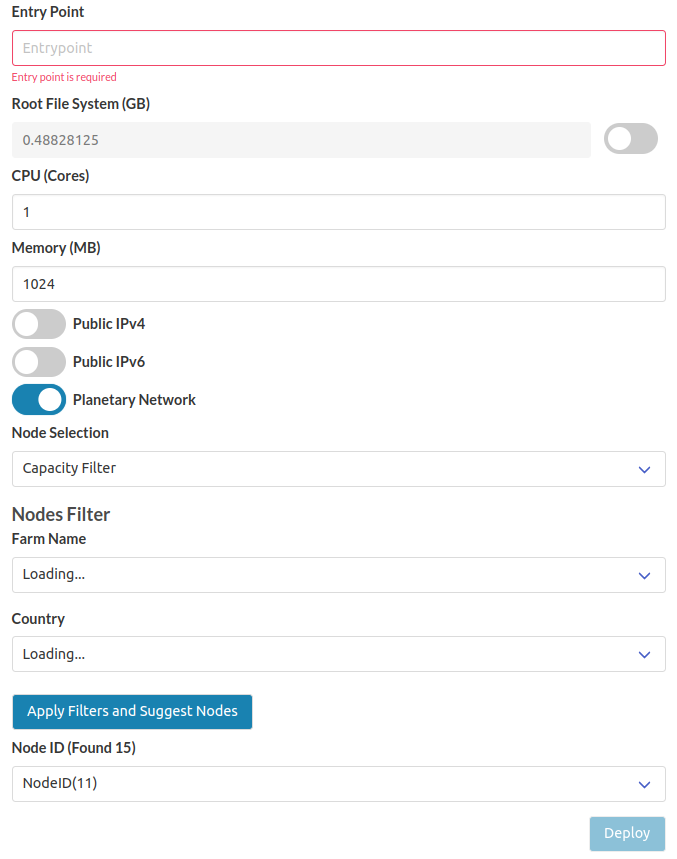The height and width of the screenshot is (859, 677).
Task: Expand the Farm Name dropdown
Action: pyautogui.click(x=338, y=575)
